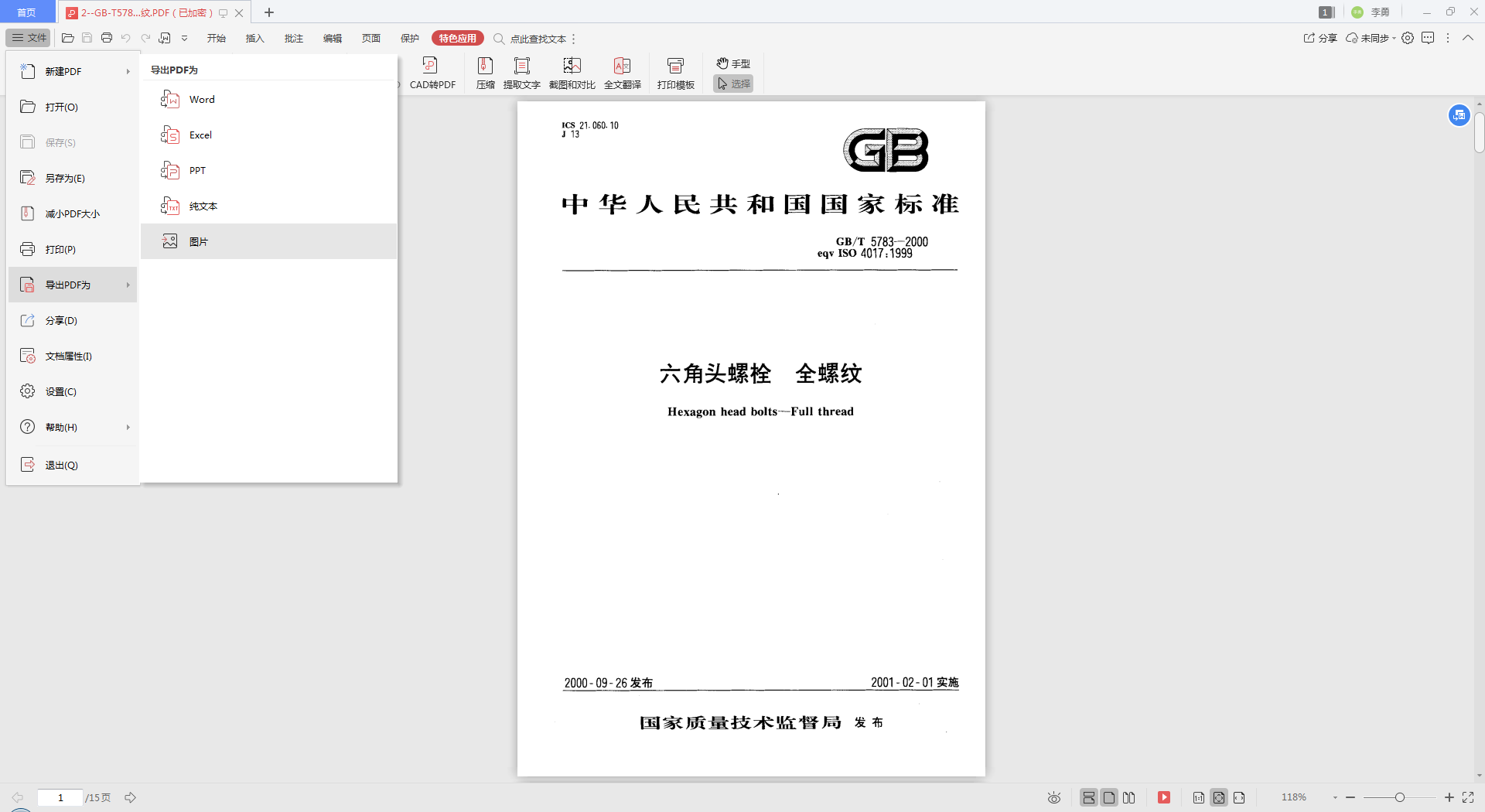Toggle two-page view icon

pyautogui.click(x=1129, y=797)
